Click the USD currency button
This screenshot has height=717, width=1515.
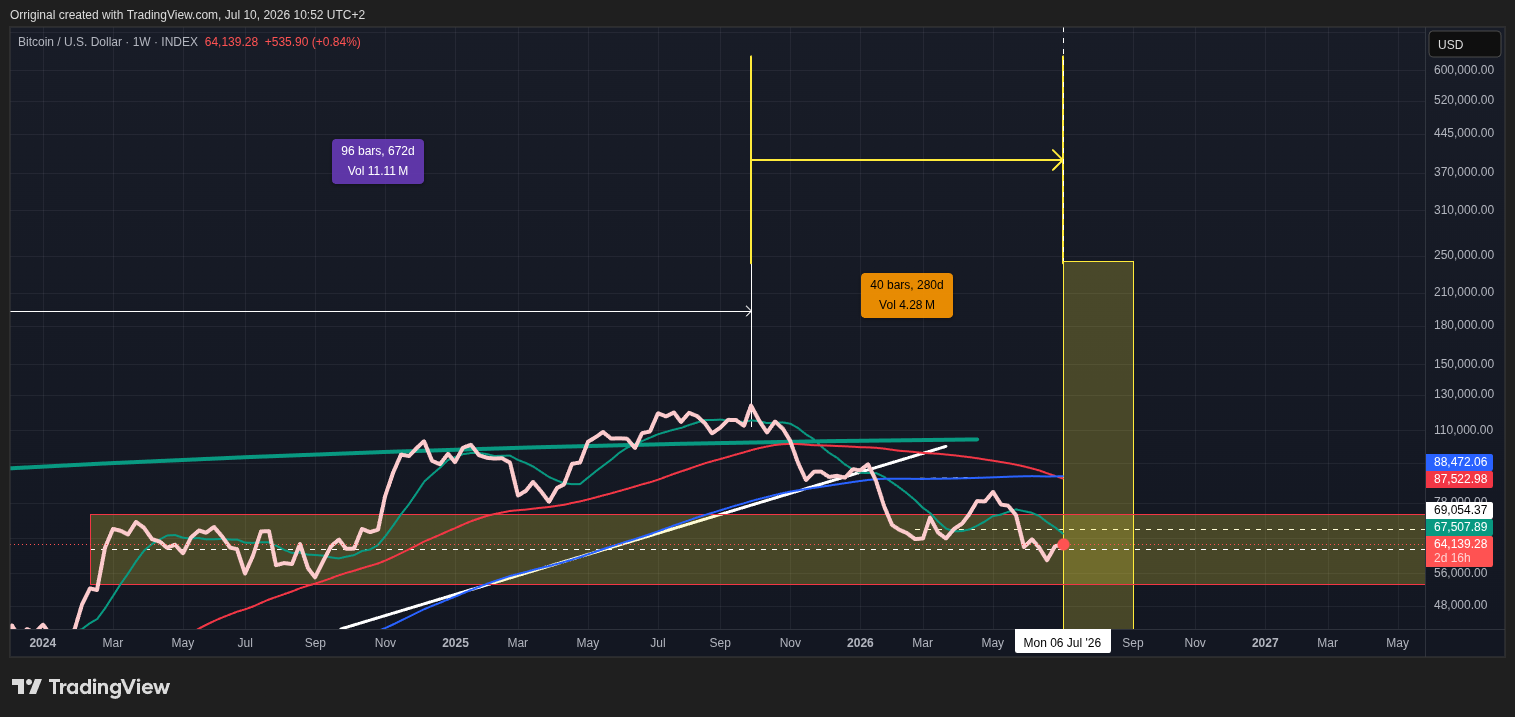pos(1464,44)
